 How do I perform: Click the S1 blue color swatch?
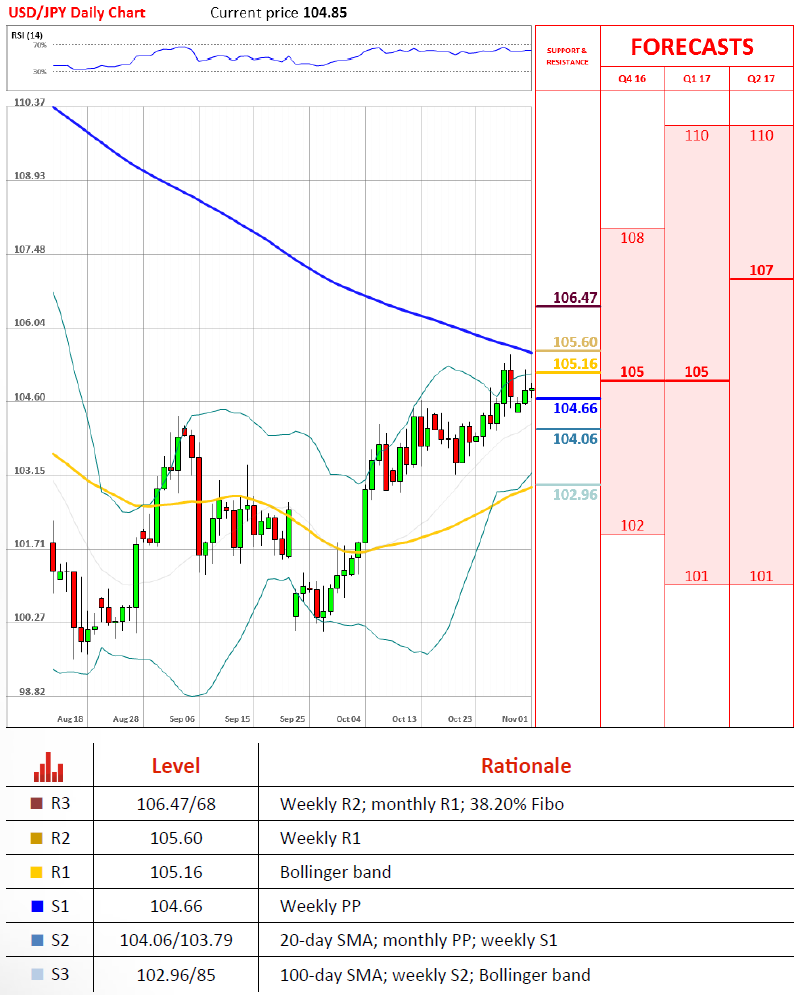click(x=37, y=906)
